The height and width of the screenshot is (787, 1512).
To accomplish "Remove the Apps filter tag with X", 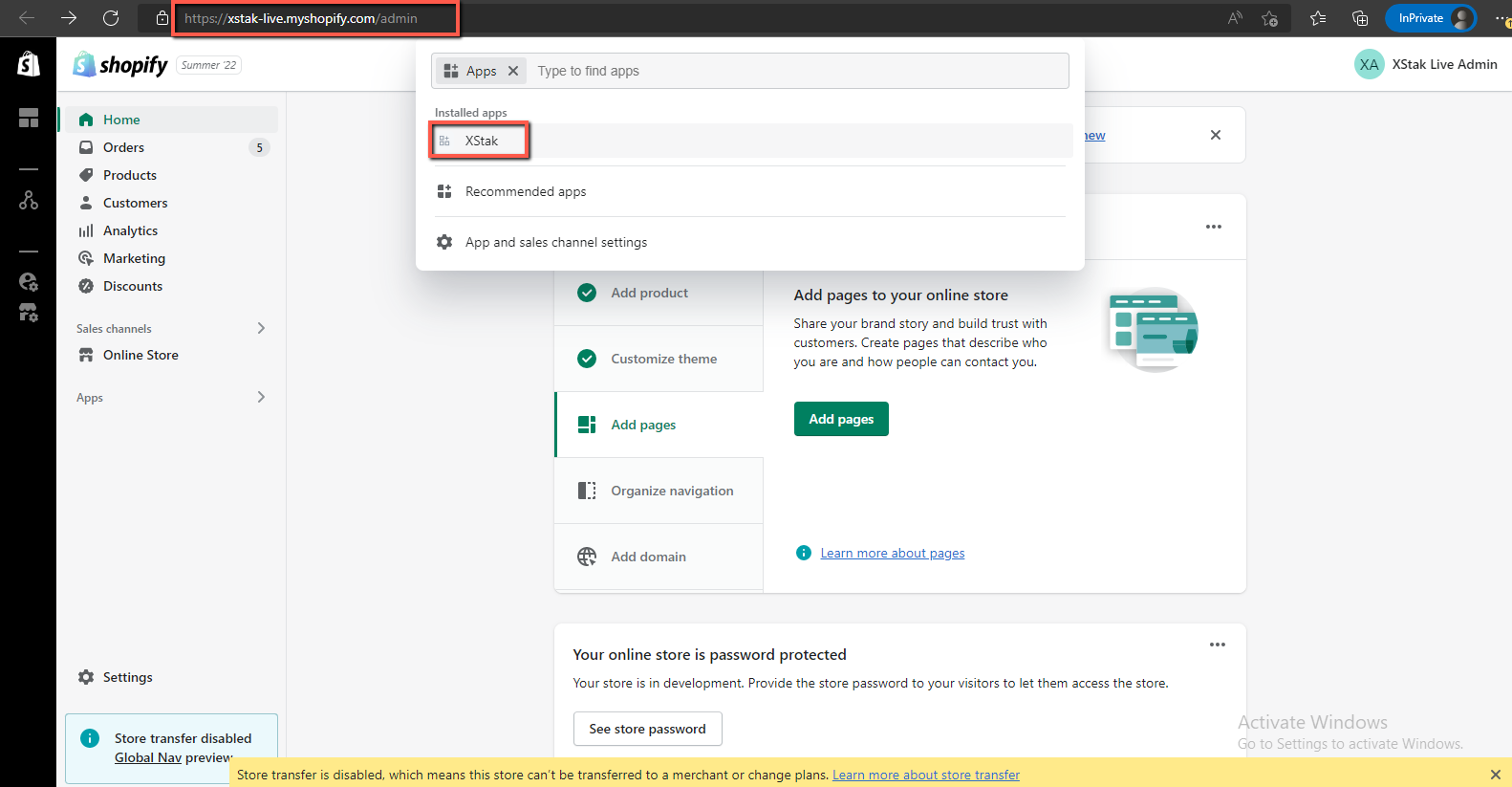I will [513, 71].
